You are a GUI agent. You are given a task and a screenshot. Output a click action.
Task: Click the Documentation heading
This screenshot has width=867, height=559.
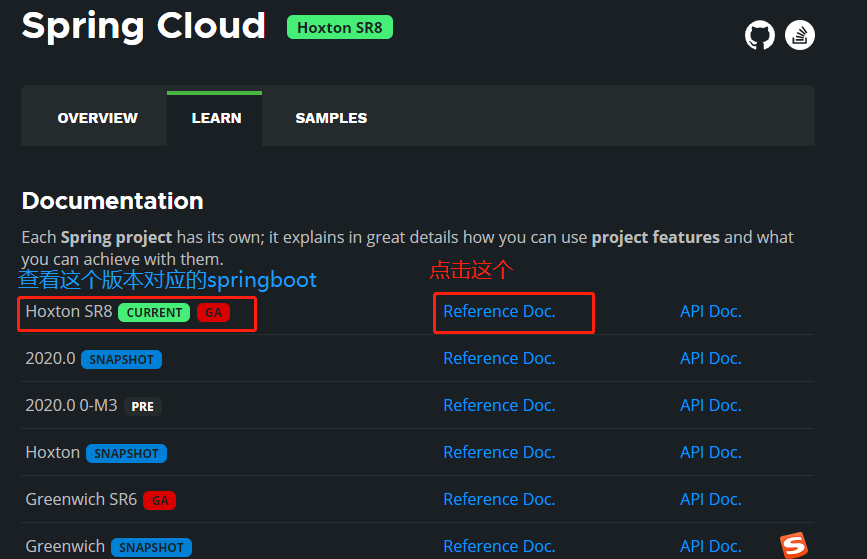pyautogui.click(x=113, y=201)
